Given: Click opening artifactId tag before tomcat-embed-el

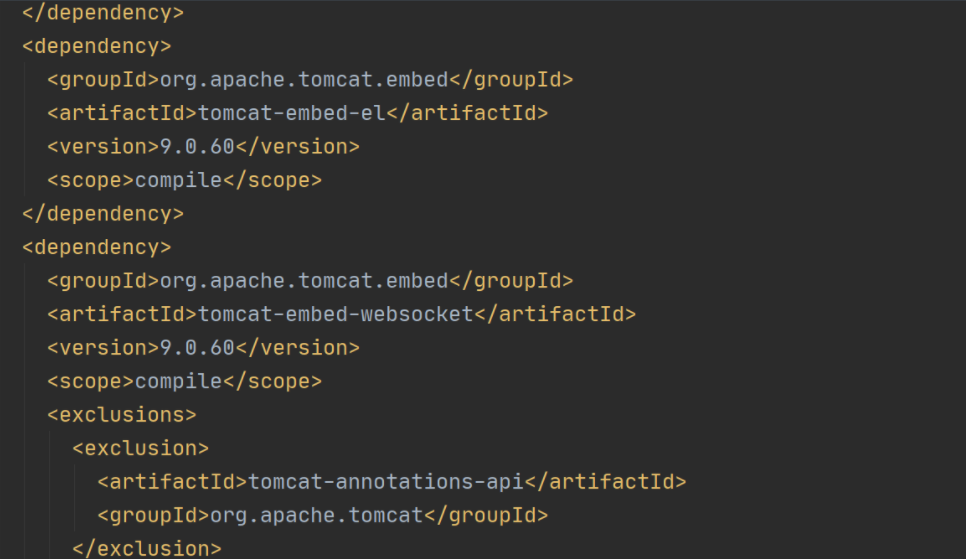Looking at the screenshot, I should coord(122,113).
